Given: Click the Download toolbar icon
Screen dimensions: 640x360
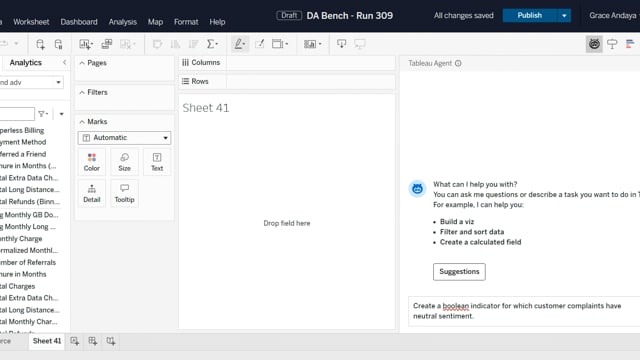Looking at the screenshot, I should 342,44.
